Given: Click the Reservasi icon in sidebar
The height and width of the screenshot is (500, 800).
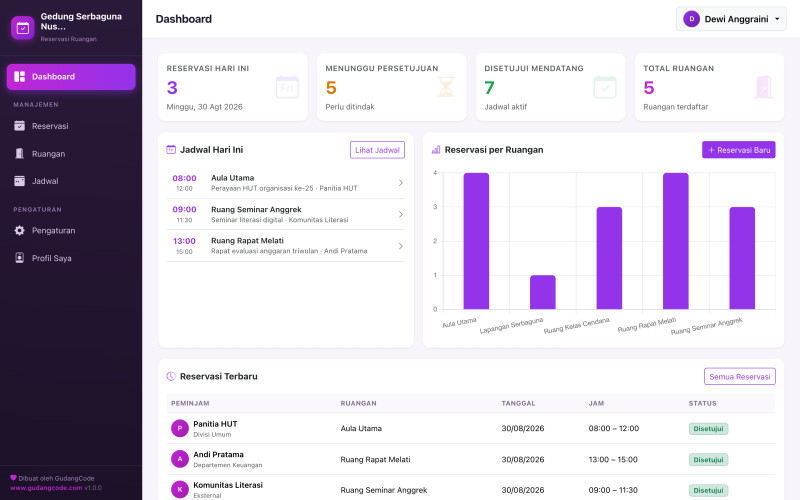Looking at the screenshot, I should point(19,126).
